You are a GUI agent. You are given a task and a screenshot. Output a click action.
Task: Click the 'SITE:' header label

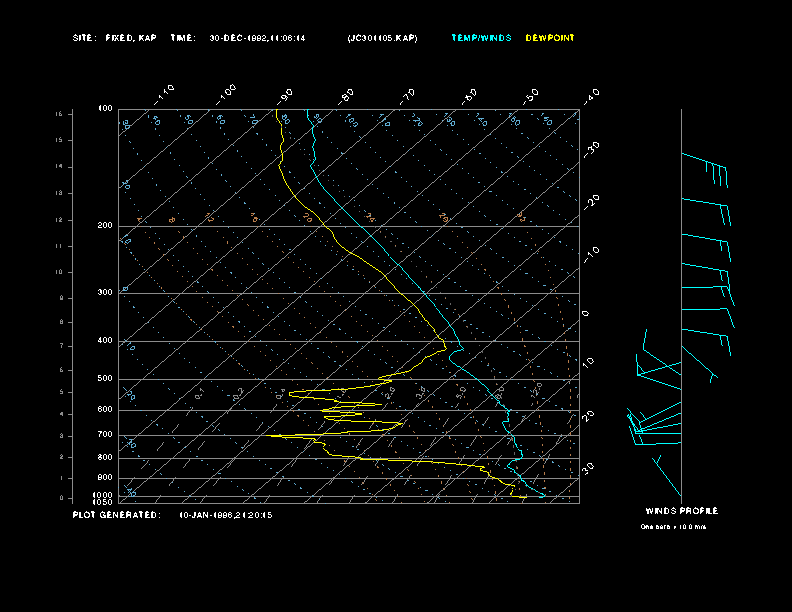(83, 38)
